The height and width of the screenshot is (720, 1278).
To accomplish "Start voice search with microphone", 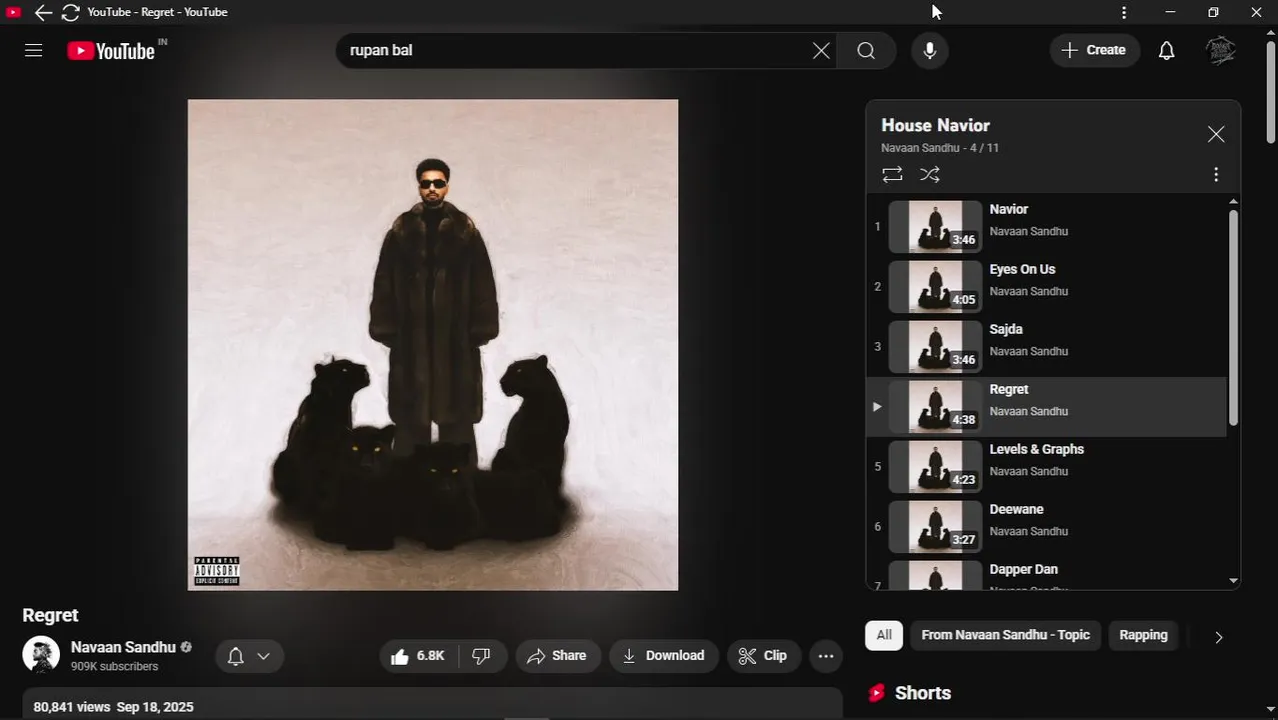I will point(930,50).
